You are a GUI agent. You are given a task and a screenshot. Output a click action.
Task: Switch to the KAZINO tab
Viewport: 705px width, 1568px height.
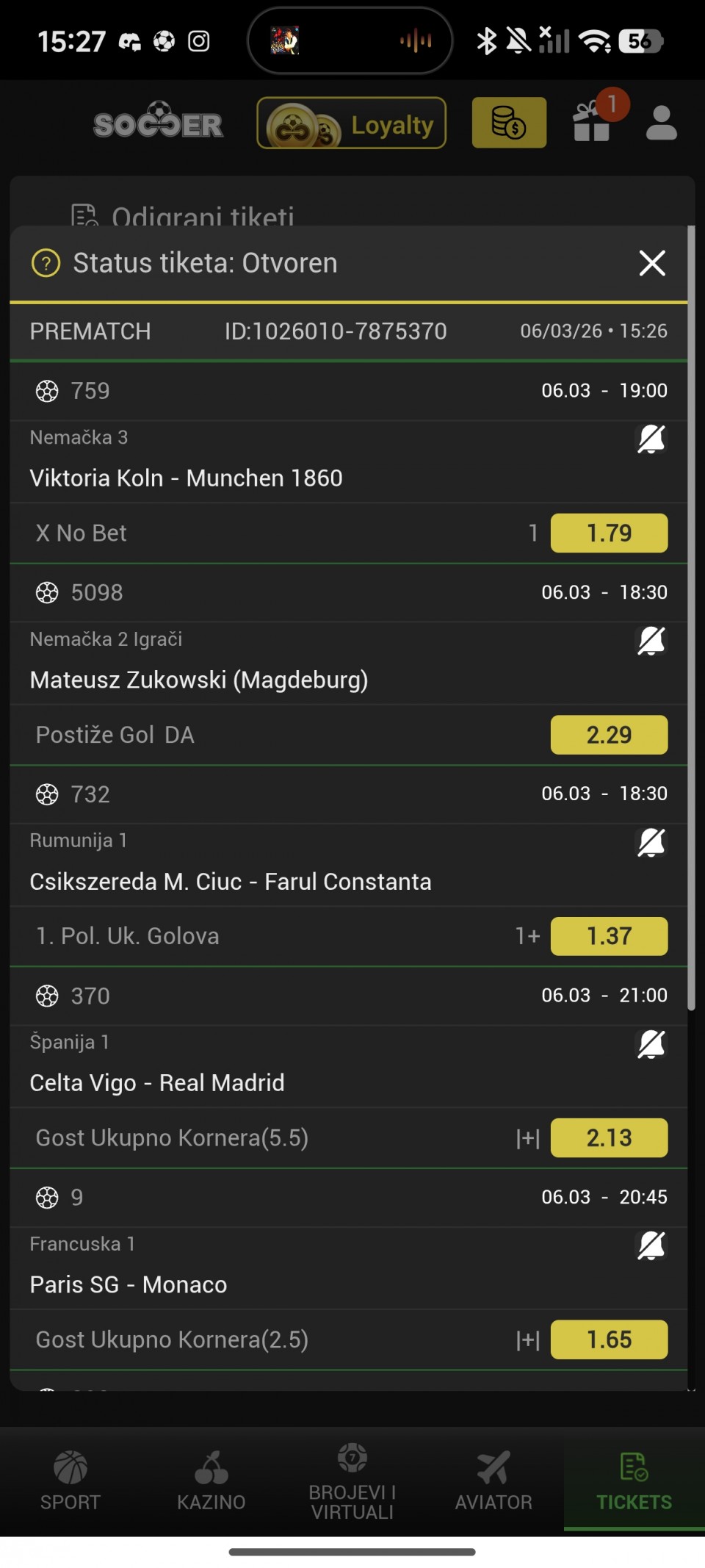[211, 1480]
